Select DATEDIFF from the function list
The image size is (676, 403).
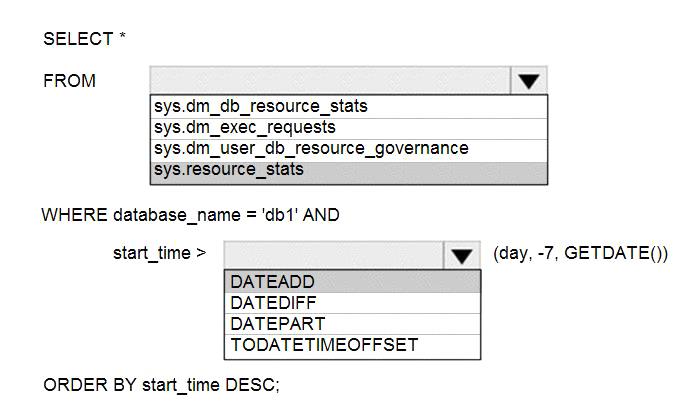[x=352, y=303]
